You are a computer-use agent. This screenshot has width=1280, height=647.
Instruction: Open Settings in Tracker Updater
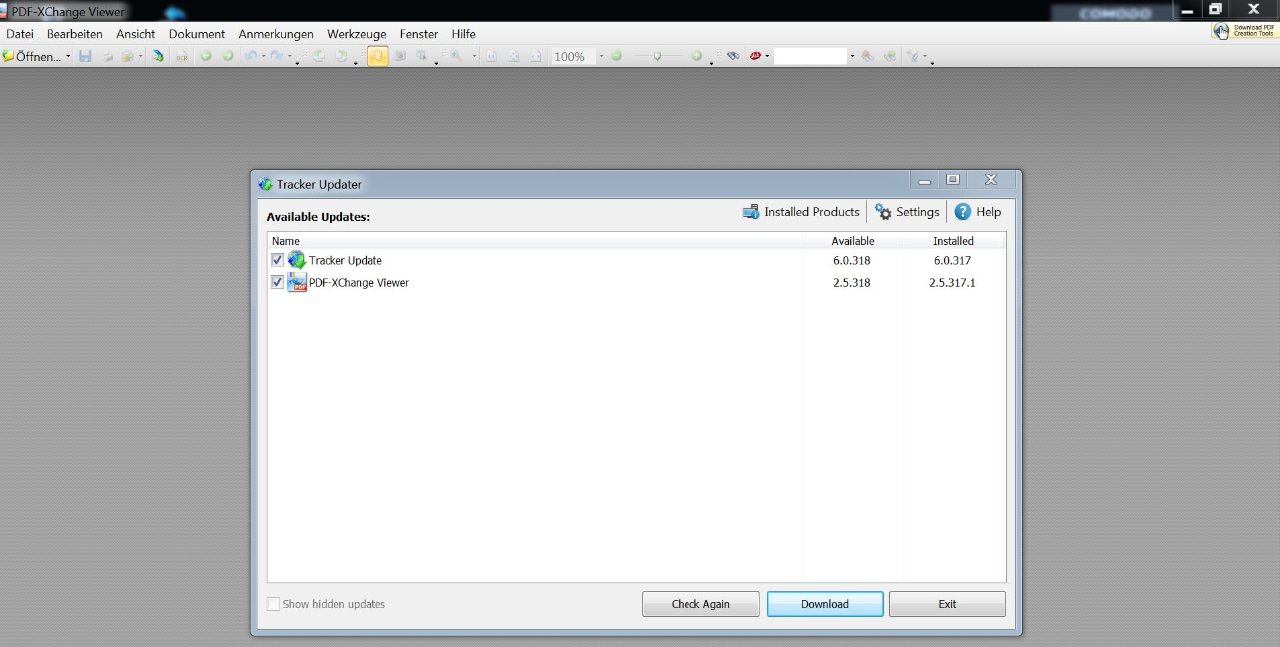907,212
